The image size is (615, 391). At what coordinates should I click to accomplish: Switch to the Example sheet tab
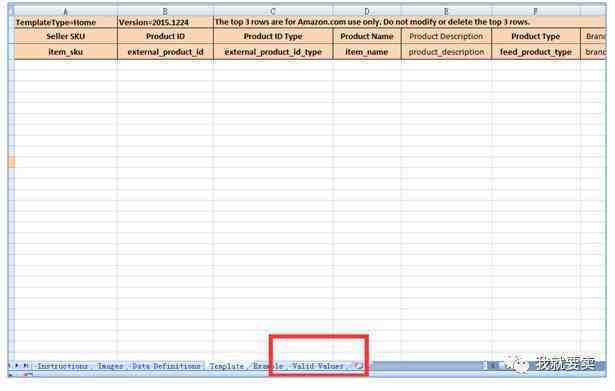[268, 366]
